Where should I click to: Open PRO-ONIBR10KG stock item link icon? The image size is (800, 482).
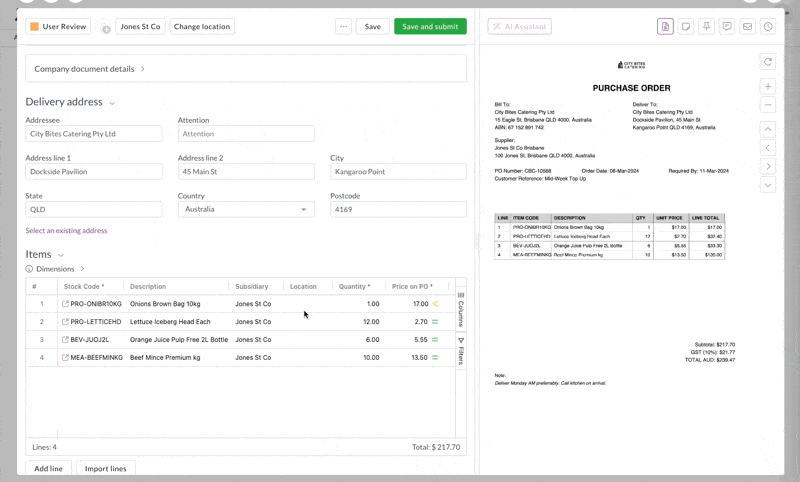[65, 304]
